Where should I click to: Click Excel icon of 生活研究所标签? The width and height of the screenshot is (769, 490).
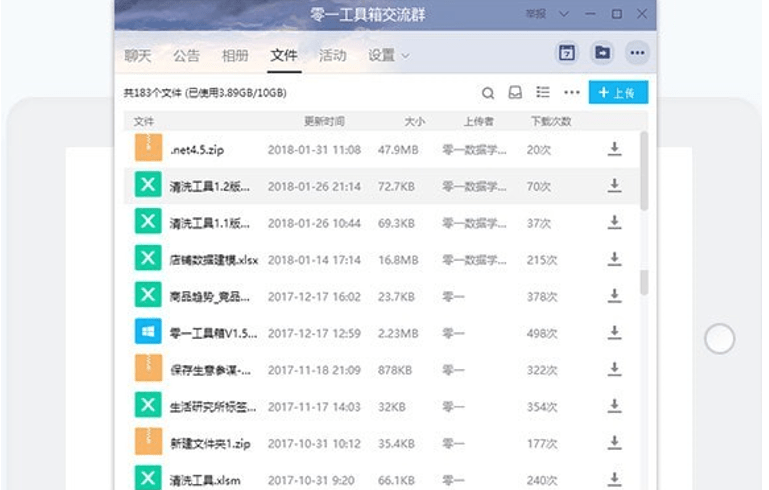click(148, 405)
